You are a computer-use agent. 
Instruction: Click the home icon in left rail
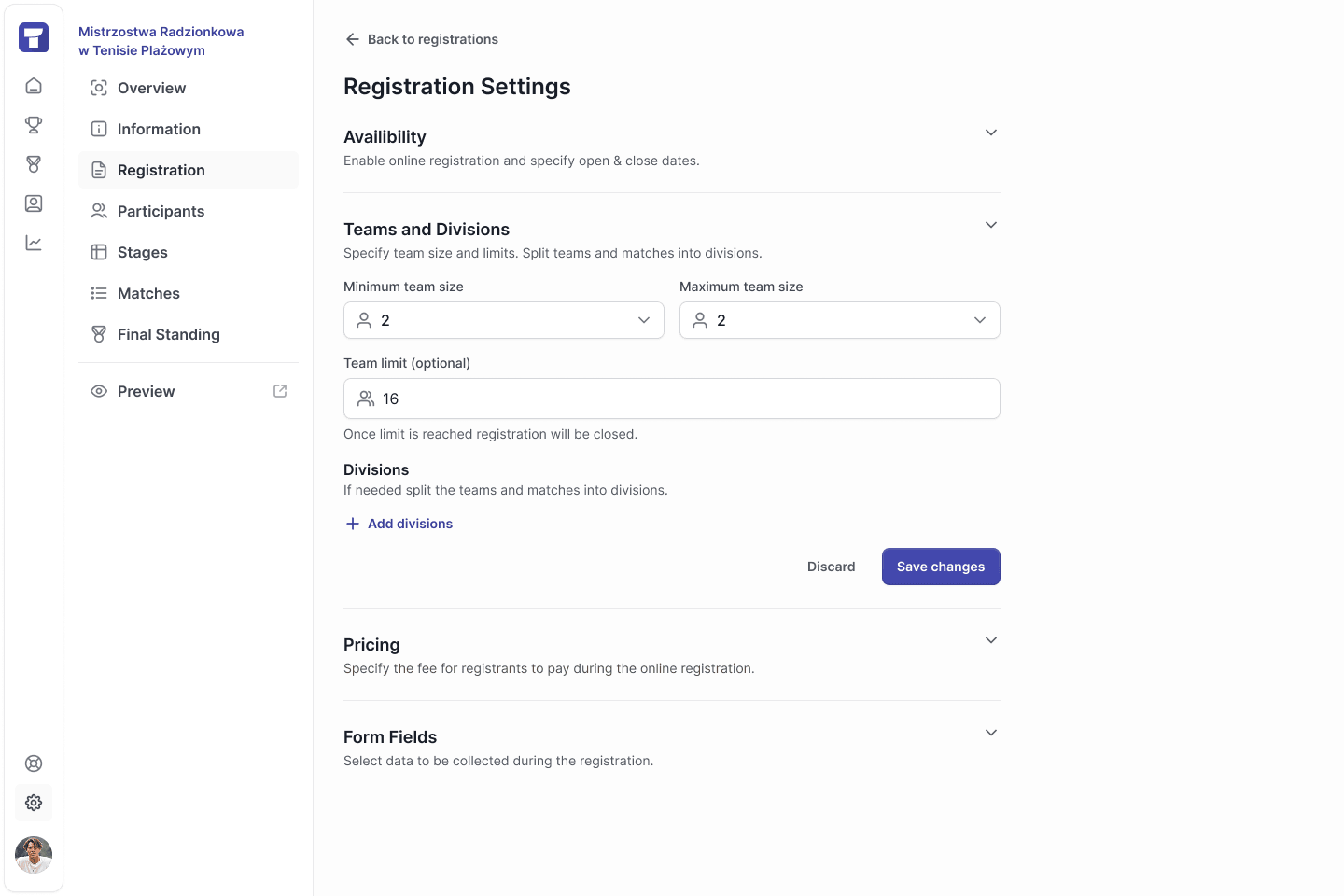tap(34, 86)
